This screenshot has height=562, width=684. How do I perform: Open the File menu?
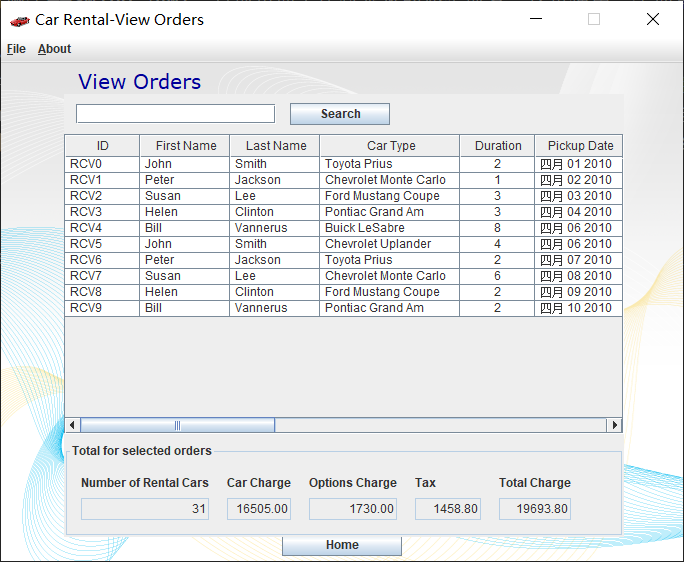point(16,49)
